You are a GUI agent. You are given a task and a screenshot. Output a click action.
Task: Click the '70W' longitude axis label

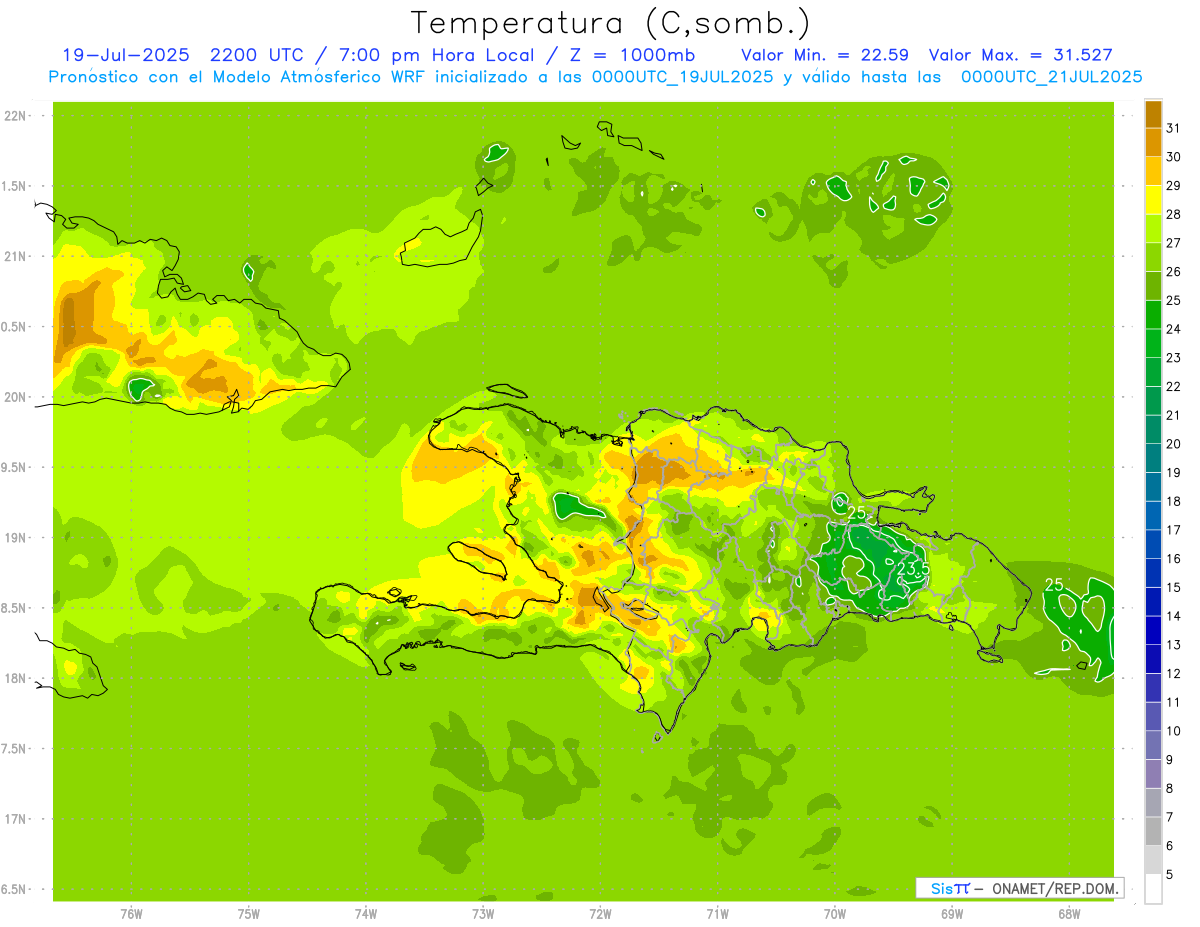click(834, 914)
